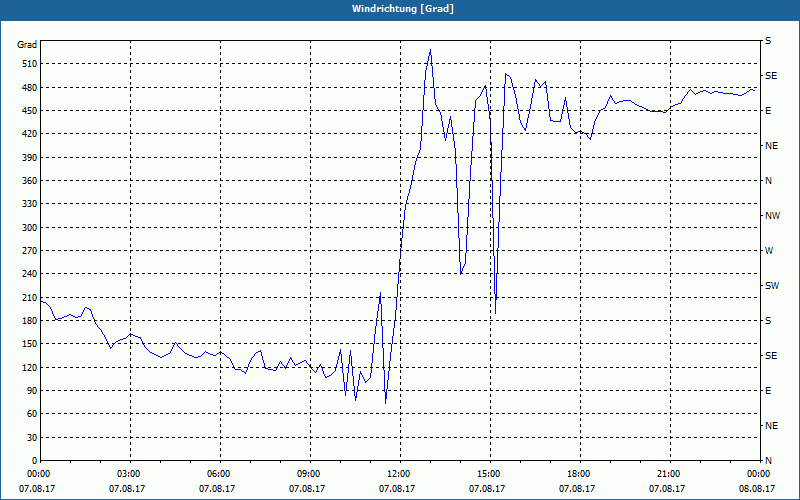Click the 21:00 time axis label
This screenshot has width=800, height=500.
pos(670,474)
